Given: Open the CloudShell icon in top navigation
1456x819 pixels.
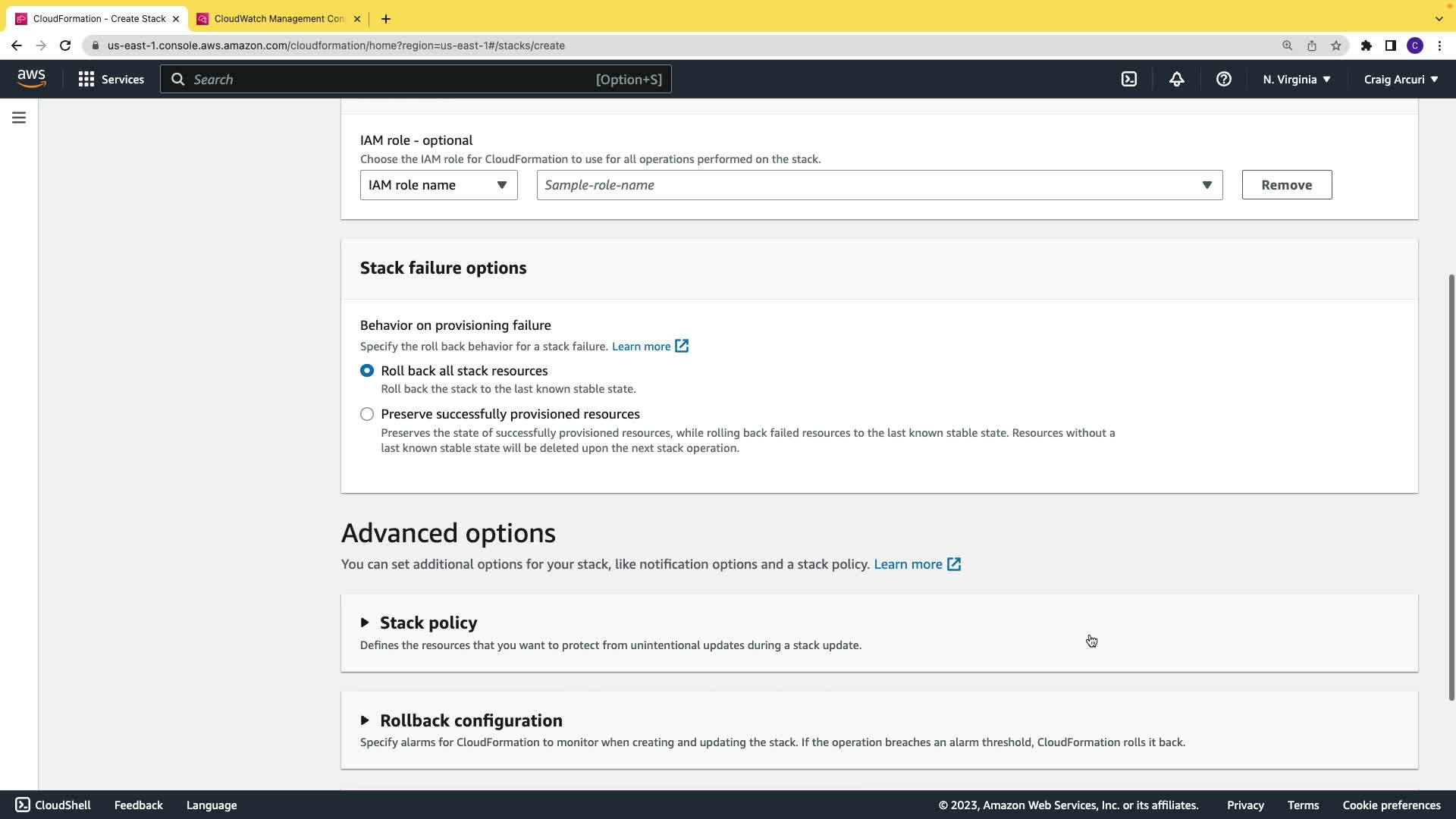Looking at the screenshot, I should coord(1129,79).
